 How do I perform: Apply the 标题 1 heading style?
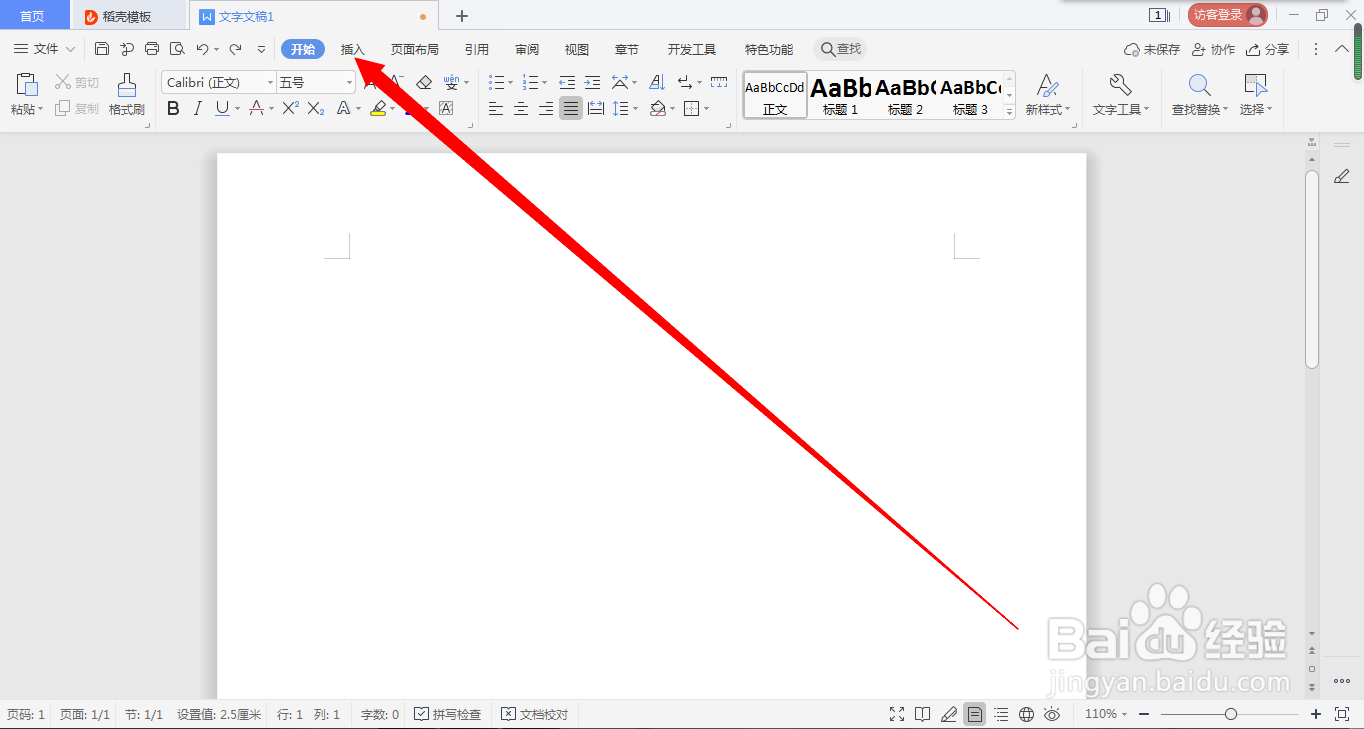click(841, 95)
